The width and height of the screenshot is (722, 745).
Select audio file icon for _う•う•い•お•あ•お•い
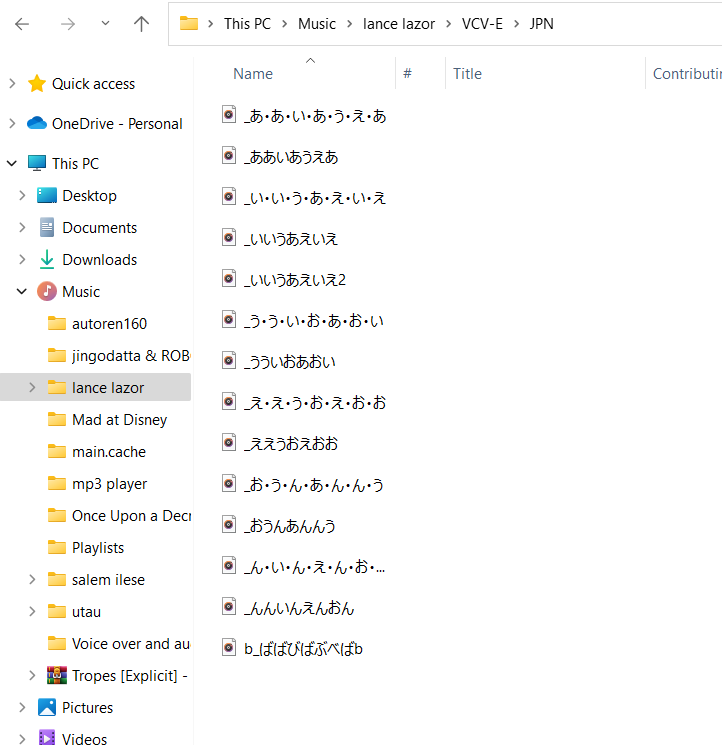coord(229,319)
